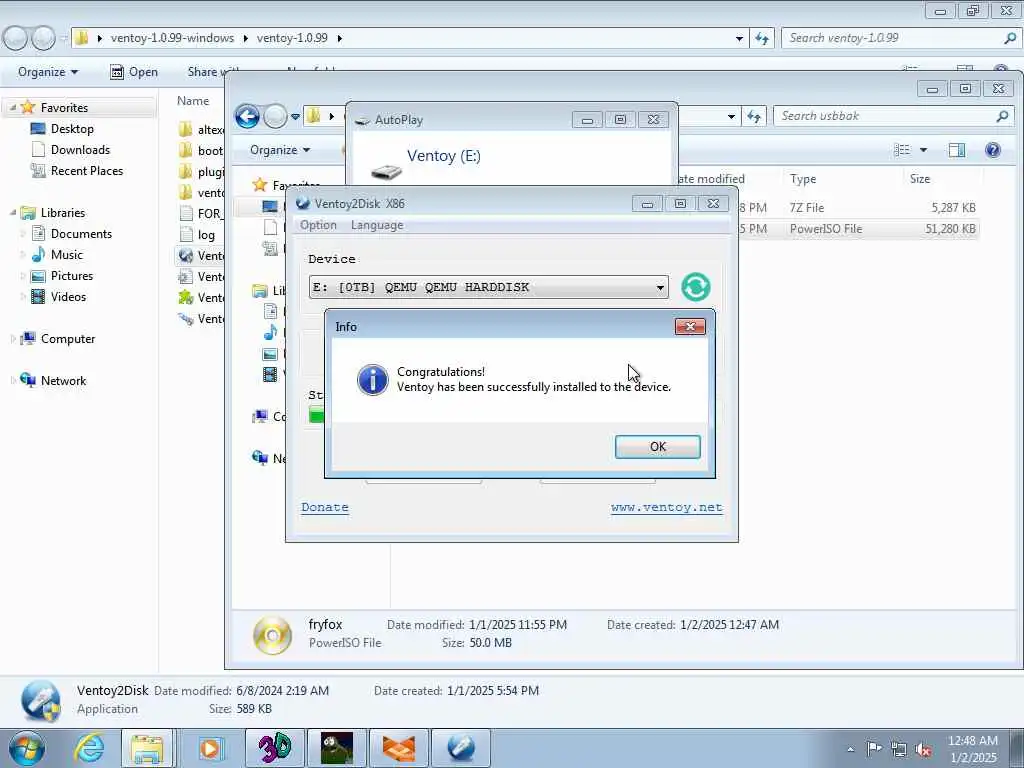Open Downloads in Favorites list
The image size is (1024, 768).
pos(80,150)
